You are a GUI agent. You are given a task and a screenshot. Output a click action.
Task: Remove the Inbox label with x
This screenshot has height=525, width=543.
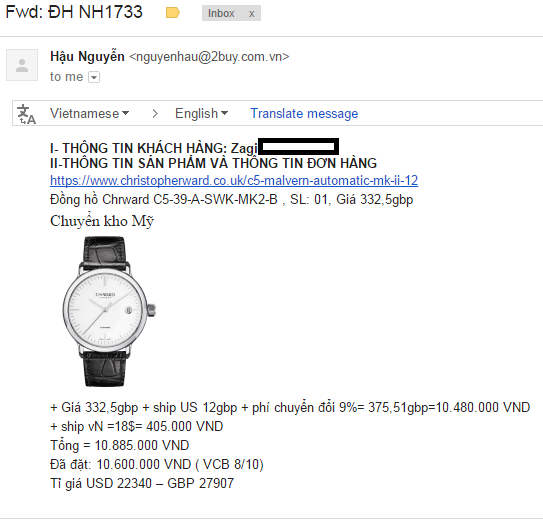pyautogui.click(x=252, y=14)
